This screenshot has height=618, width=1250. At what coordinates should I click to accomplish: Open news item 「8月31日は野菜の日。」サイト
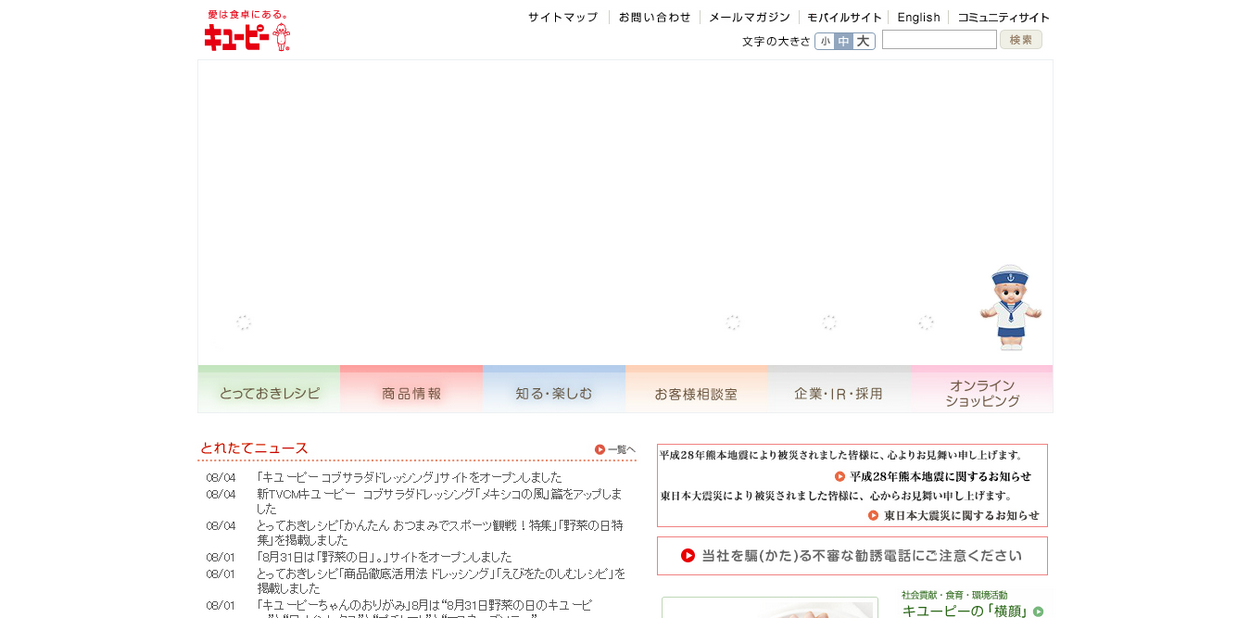(x=384, y=557)
